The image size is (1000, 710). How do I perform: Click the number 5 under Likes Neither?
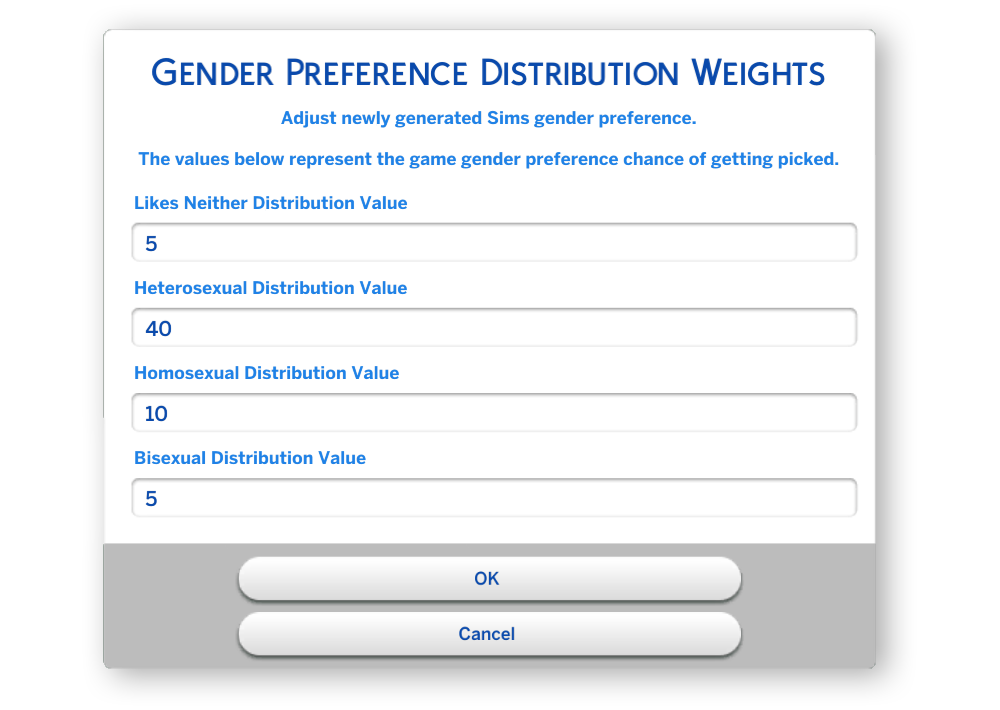pos(151,244)
